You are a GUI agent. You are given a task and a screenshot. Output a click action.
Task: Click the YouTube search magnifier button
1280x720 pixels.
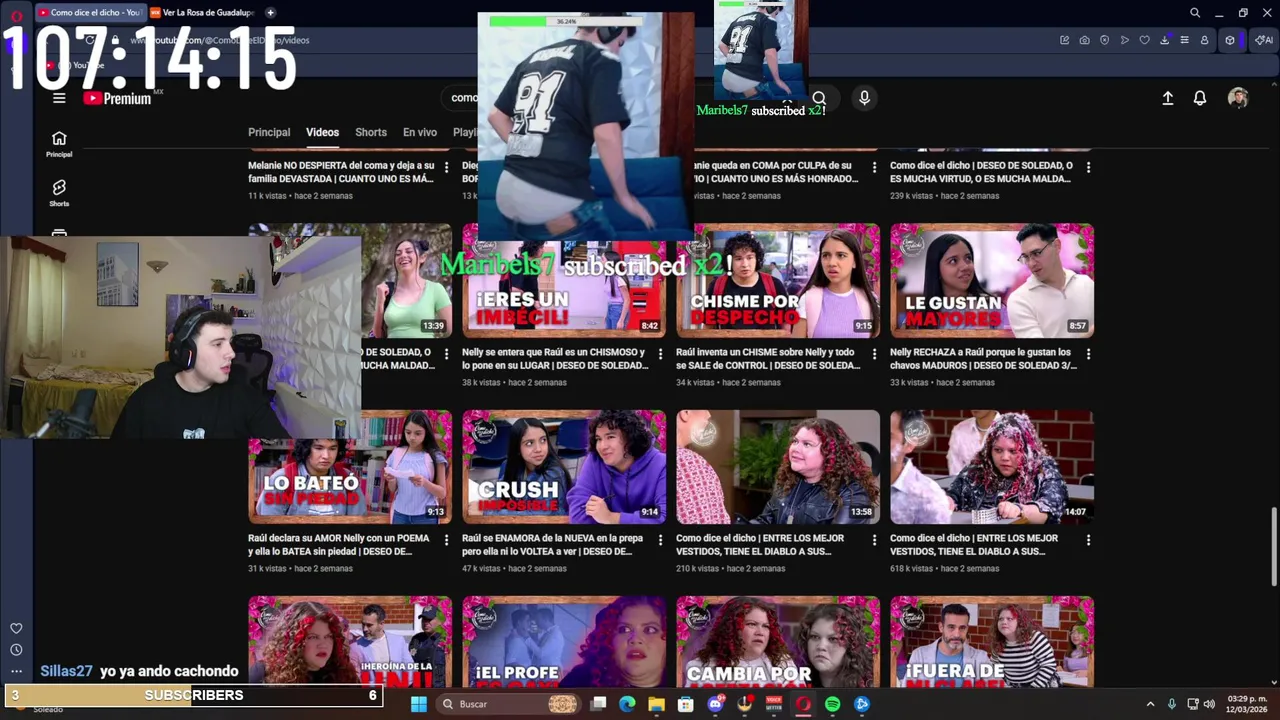click(x=819, y=98)
